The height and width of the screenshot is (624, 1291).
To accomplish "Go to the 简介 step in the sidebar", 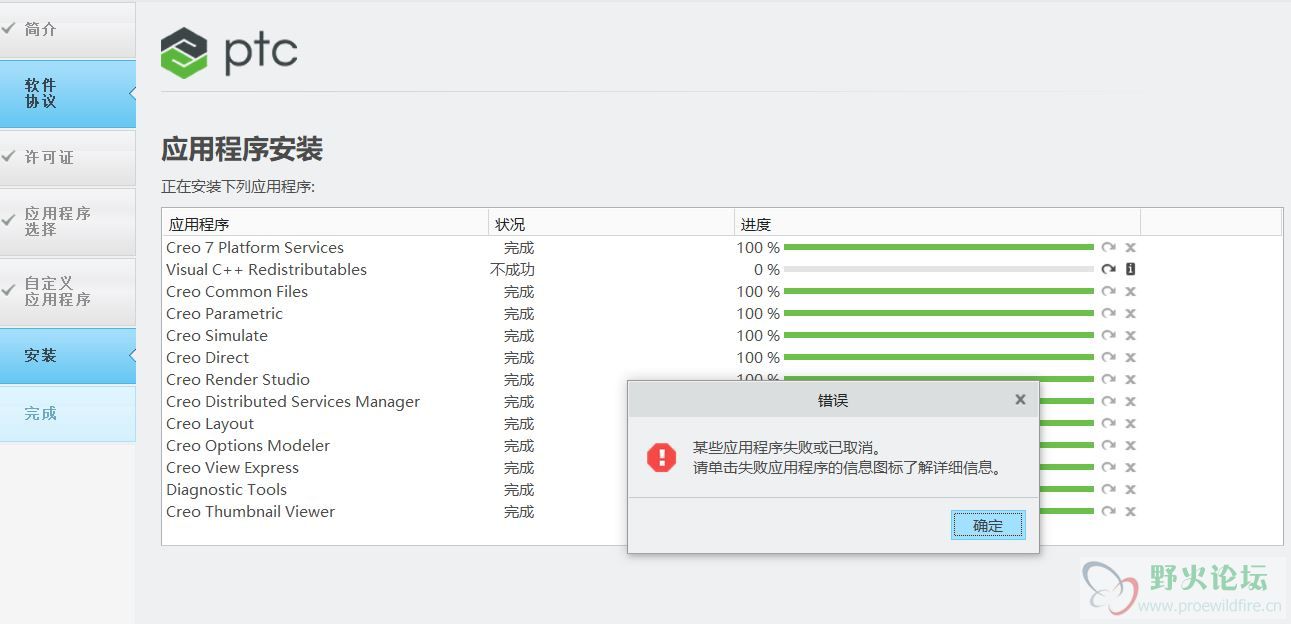I will (67, 30).
